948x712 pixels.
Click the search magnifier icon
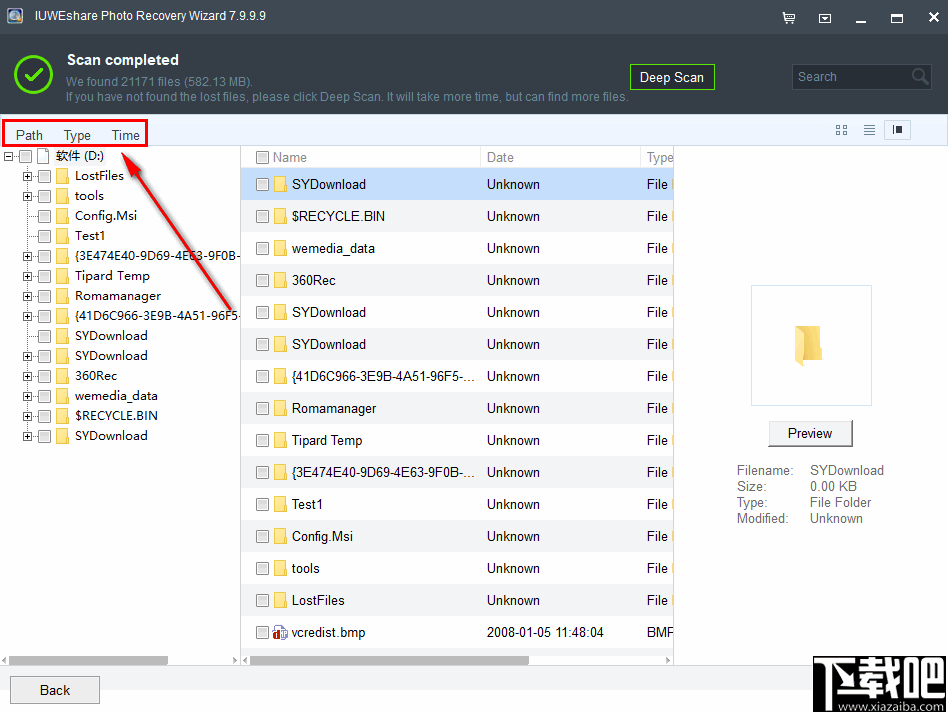click(x=919, y=76)
